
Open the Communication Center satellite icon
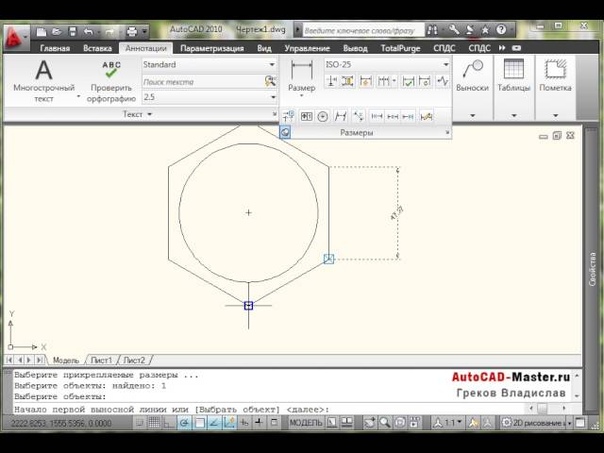pos(470,30)
